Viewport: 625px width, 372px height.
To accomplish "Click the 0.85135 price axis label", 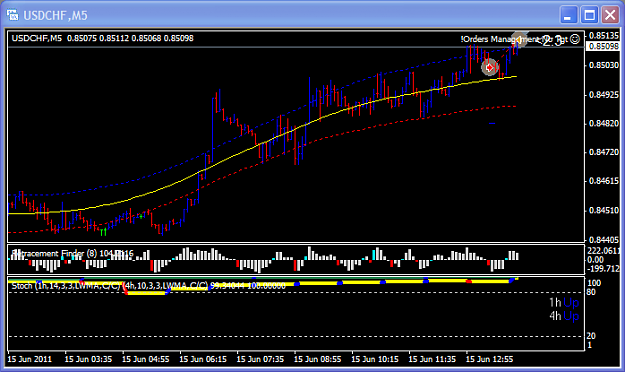I will point(604,36).
